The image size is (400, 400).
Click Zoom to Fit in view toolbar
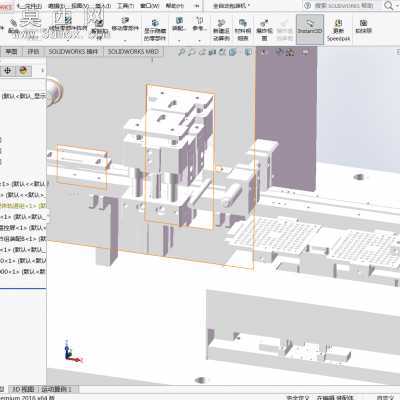click(x=181, y=52)
